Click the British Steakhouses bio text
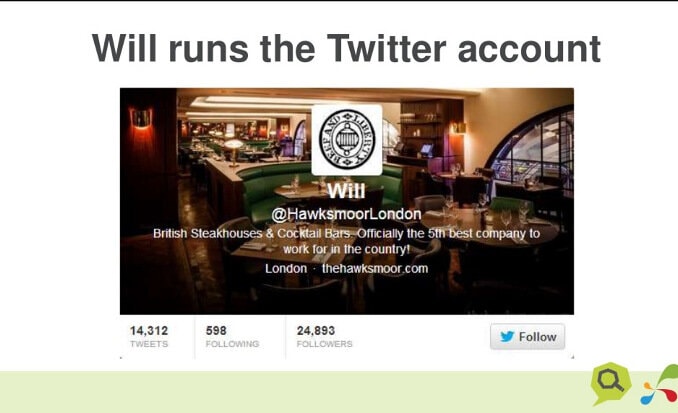This screenshot has width=678, height=413. tap(346, 241)
